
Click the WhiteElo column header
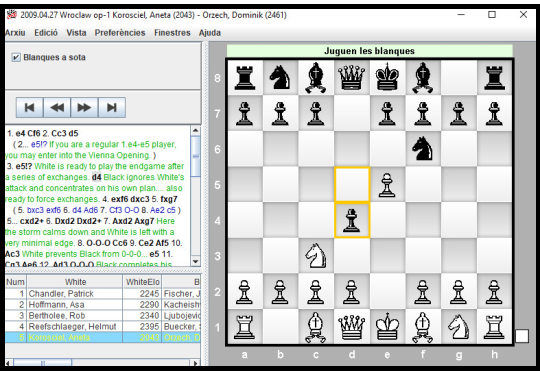pos(142,282)
